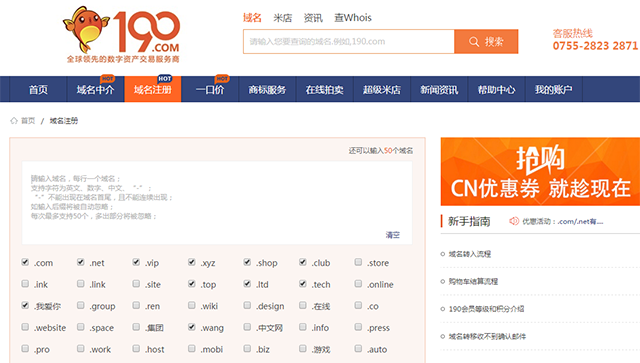Open 购物车结算流程 guide link
This screenshot has height=363, width=640.
pos(473,281)
